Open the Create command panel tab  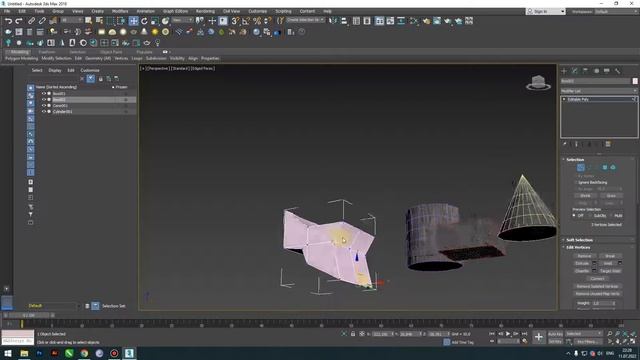tap(564, 71)
